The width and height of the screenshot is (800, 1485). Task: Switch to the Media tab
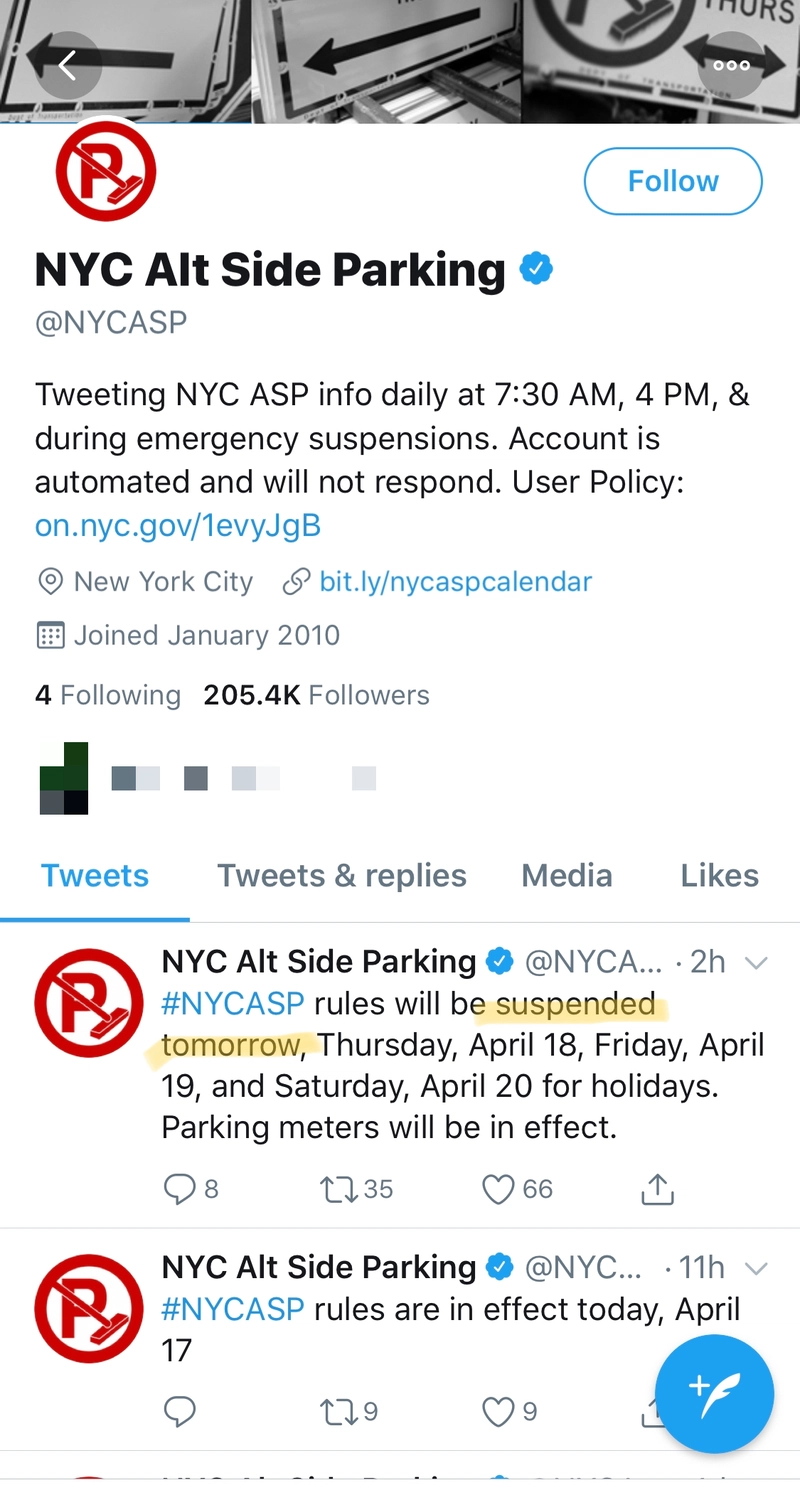coord(566,875)
